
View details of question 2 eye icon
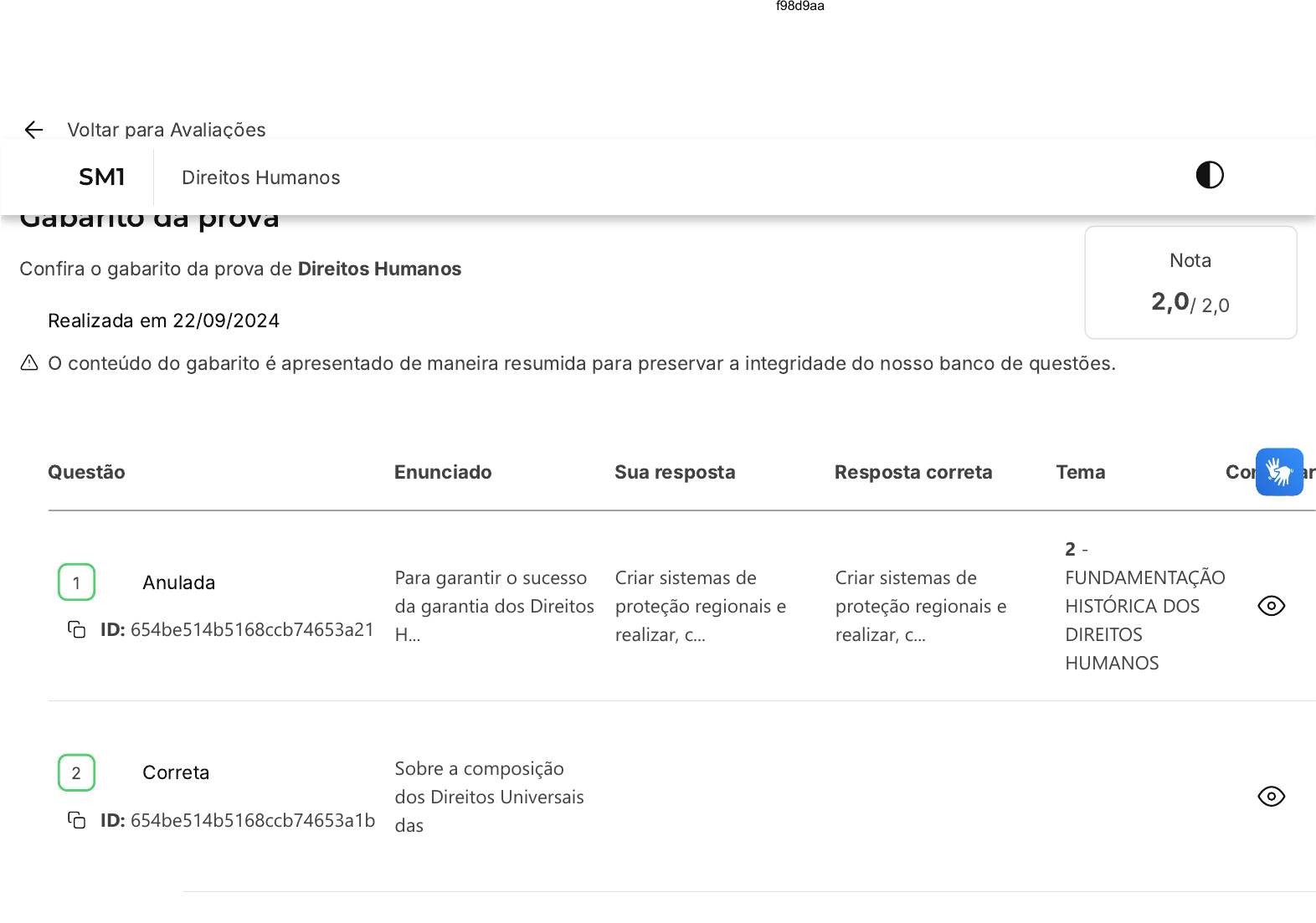pos(1271,797)
